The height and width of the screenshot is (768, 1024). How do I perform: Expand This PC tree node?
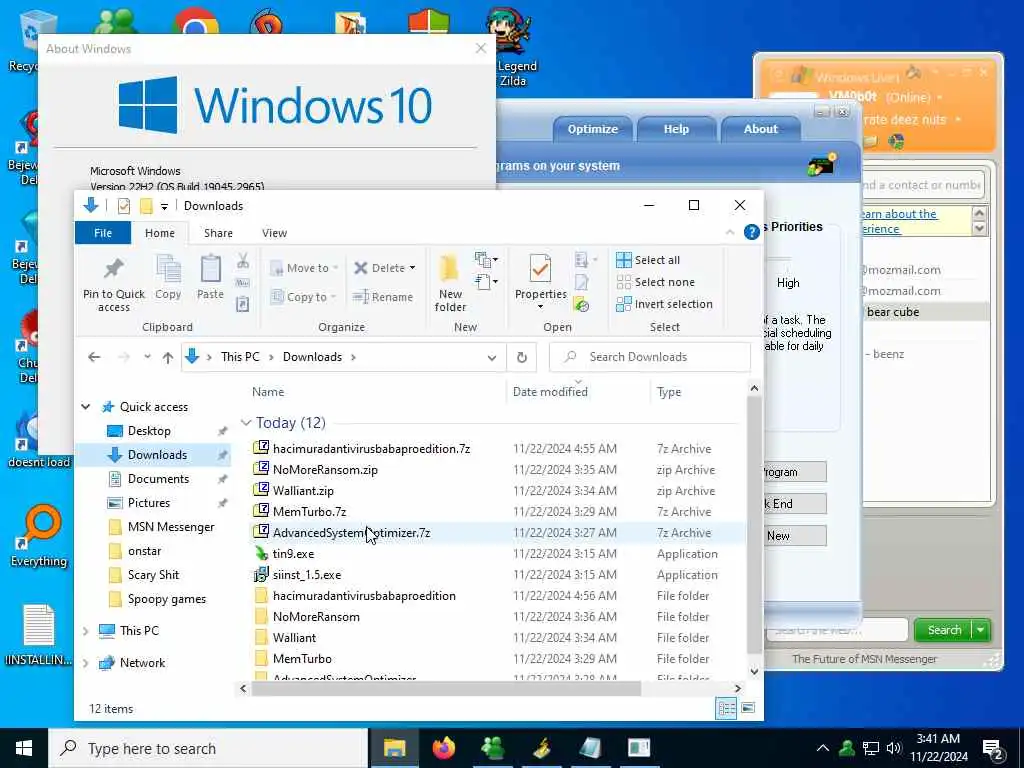(x=86, y=631)
